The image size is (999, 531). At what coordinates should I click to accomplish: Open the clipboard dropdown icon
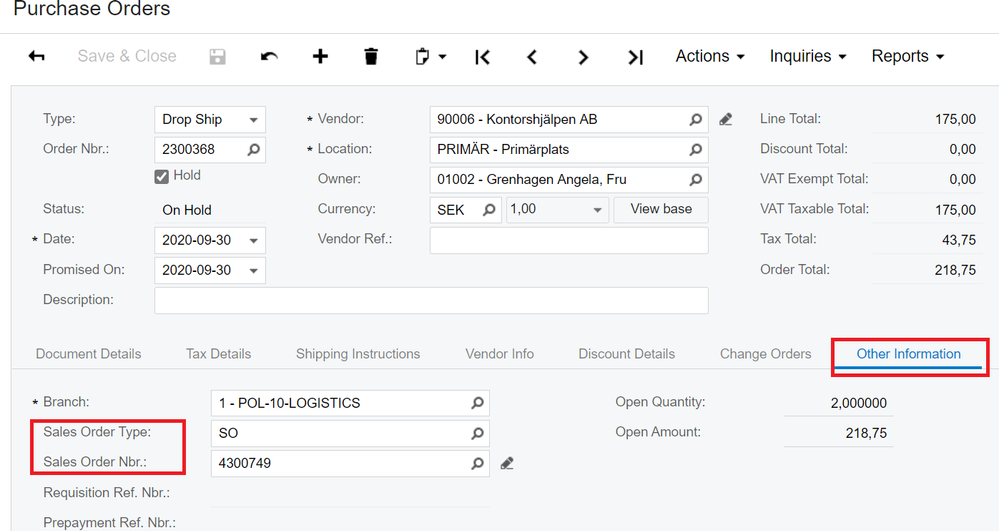click(x=430, y=57)
